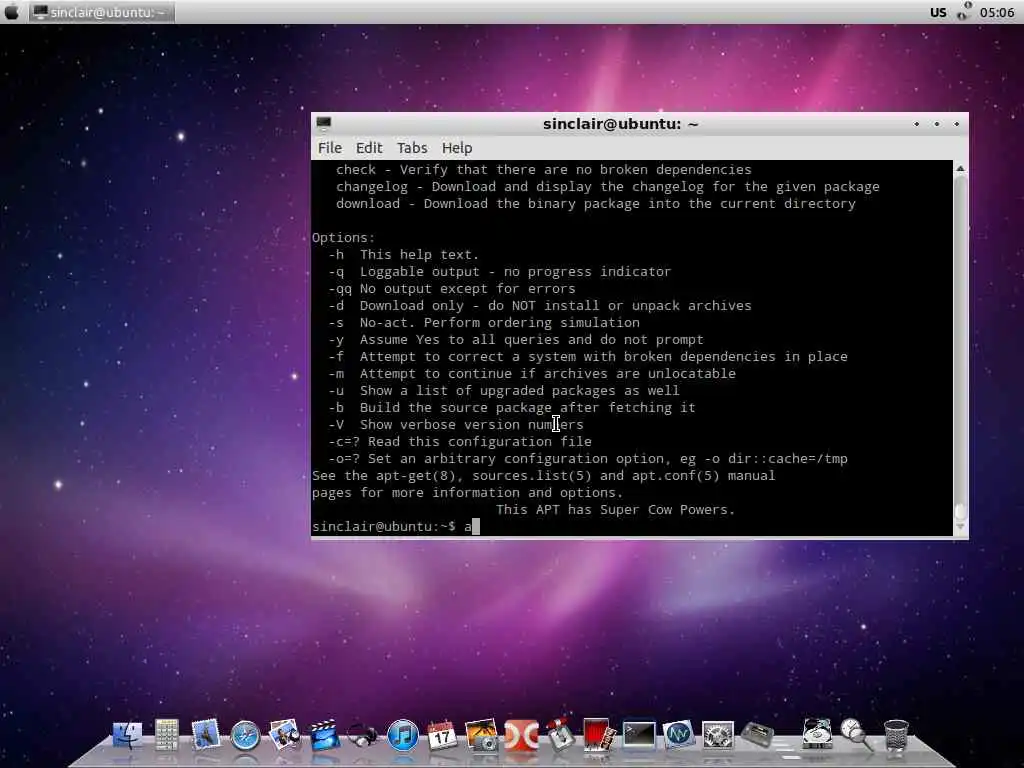Open the hard disk utility icon

click(x=817, y=735)
